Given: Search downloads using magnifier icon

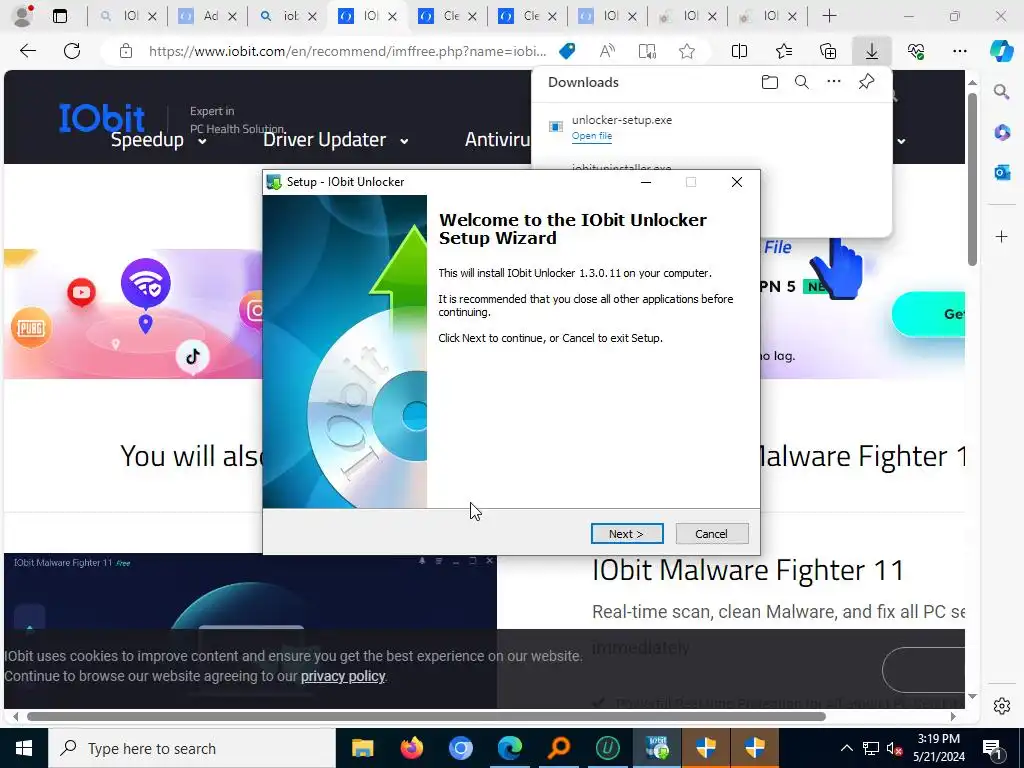Looking at the screenshot, I should point(802,82).
